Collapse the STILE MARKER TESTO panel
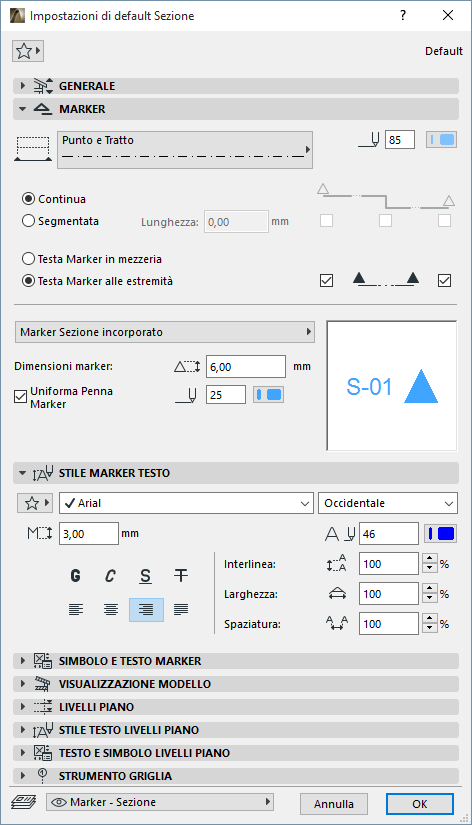 click(236, 473)
